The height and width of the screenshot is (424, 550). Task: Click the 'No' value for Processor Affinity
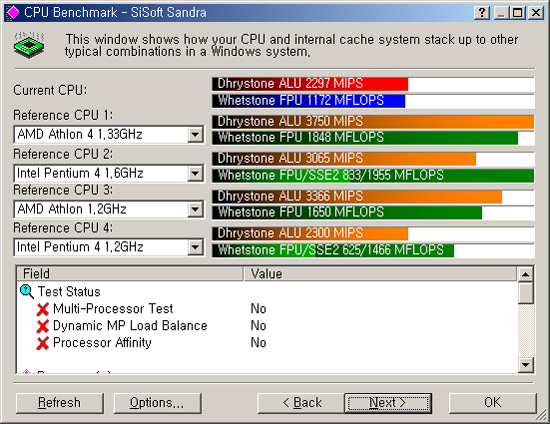tap(259, 343)
